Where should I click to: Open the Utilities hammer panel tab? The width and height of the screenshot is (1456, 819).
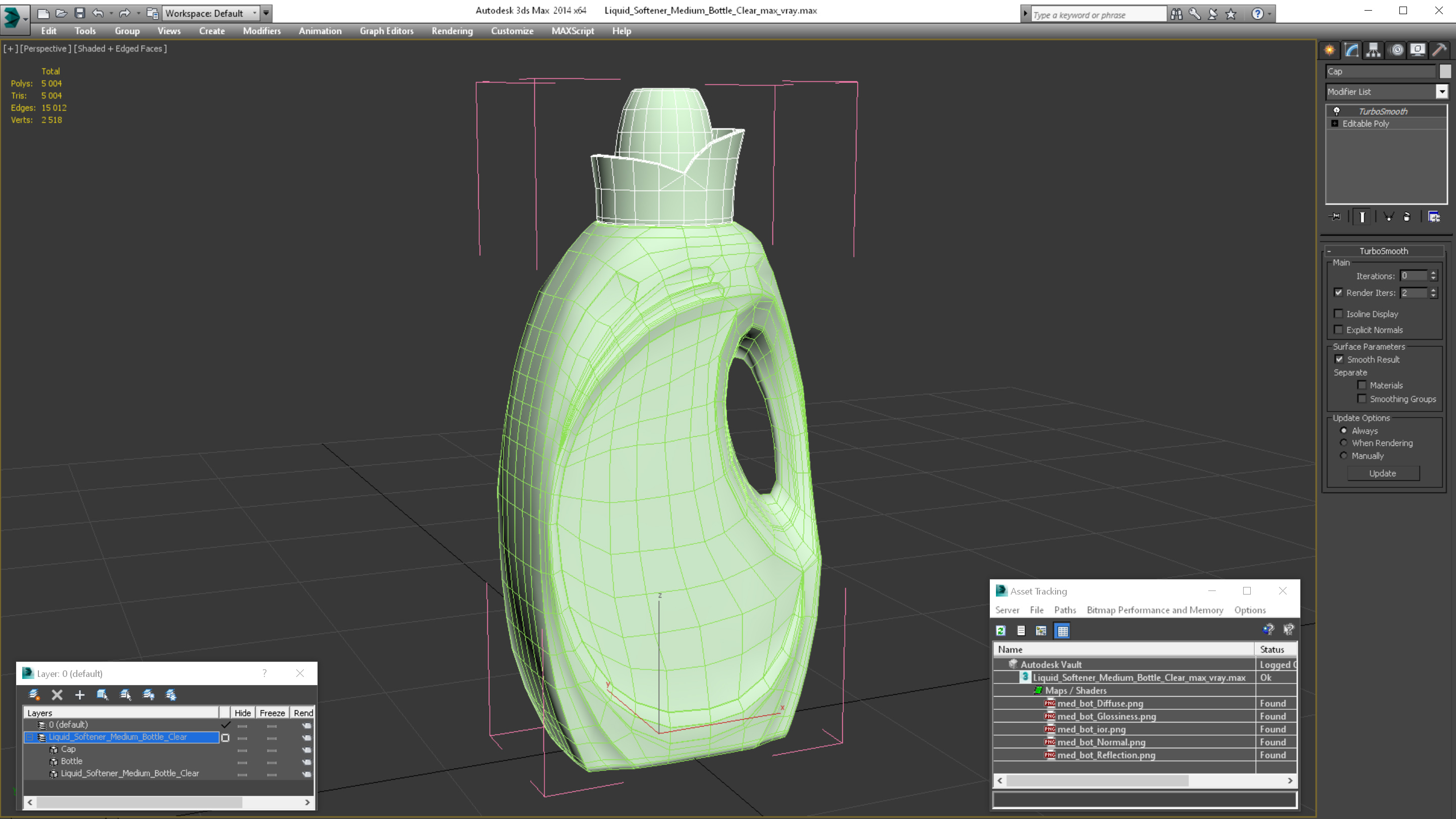point(1439,51)
